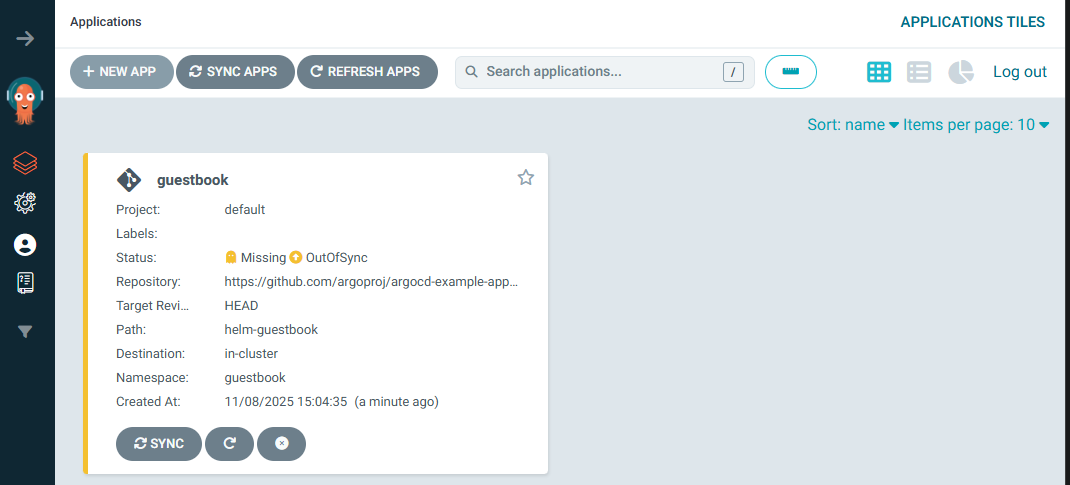Click the 'OutOfSync' status text
The height and width of the screenshot is (485, 1070).
[337, 257]
